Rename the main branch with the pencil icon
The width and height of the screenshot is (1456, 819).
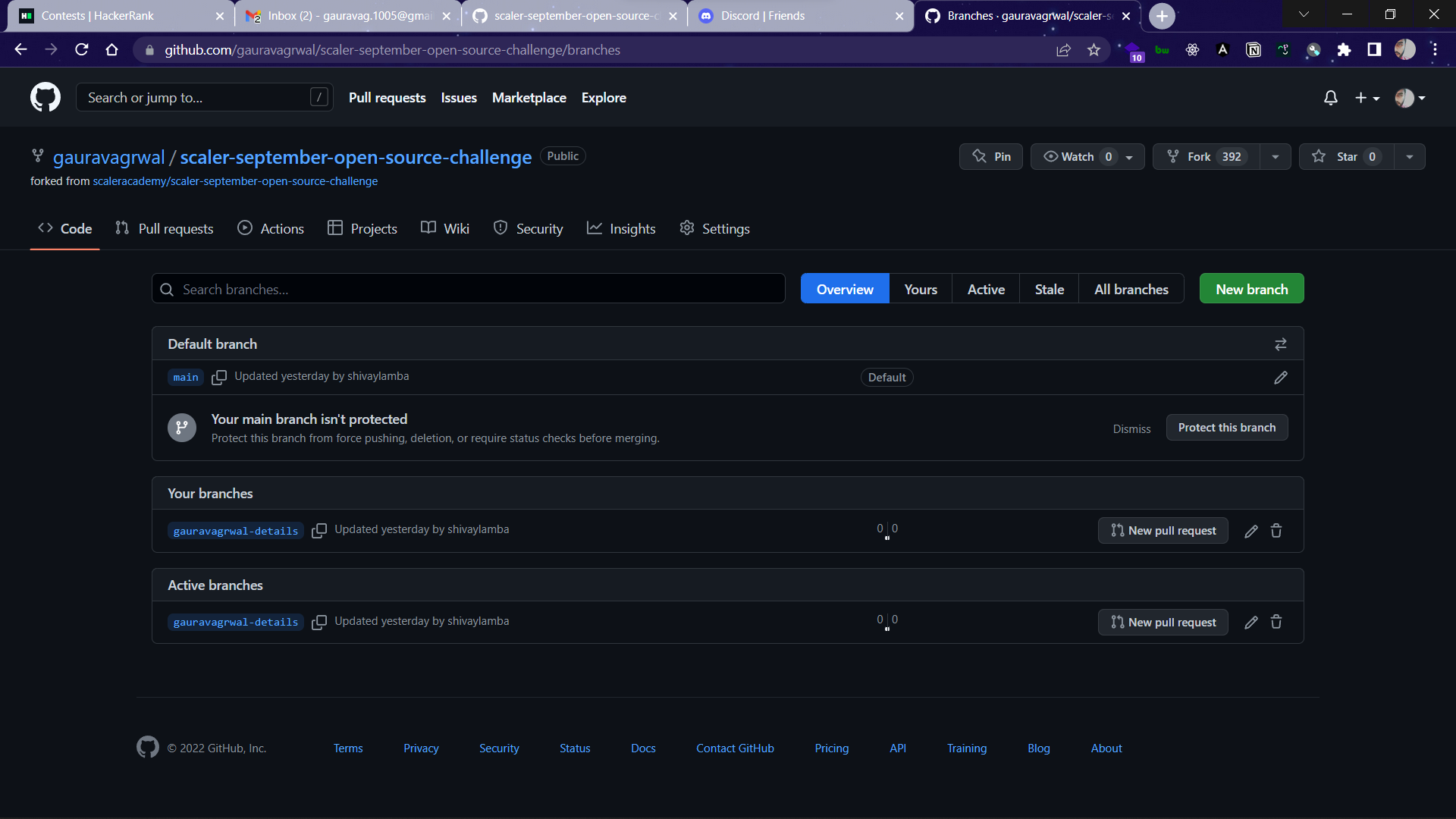click(1280, 377)
